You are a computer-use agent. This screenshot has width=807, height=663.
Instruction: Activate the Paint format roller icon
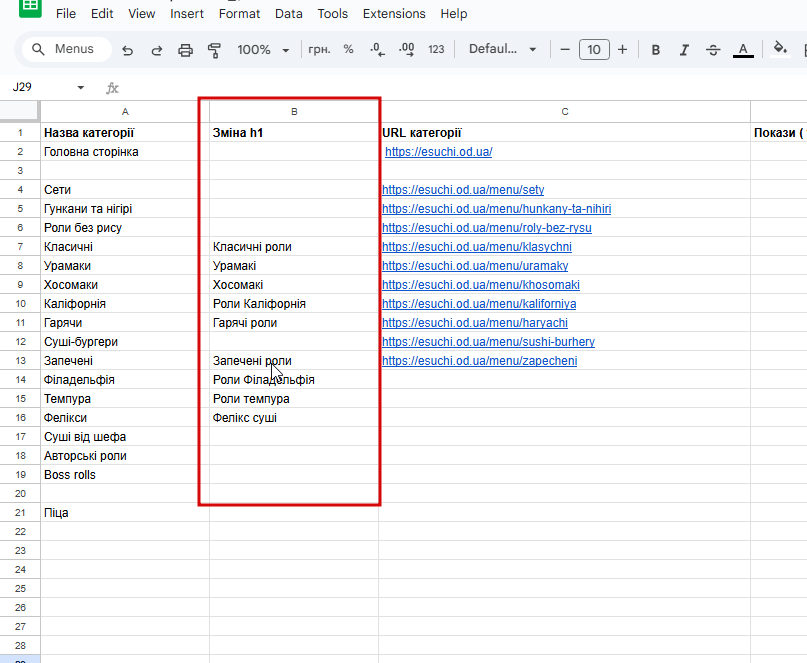[214, 50]
